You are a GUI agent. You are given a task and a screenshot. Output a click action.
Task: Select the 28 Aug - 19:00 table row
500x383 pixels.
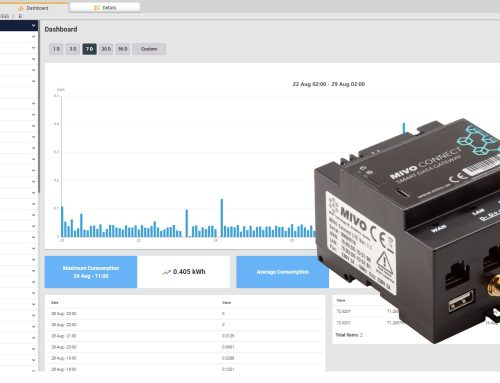coord(185,358)
